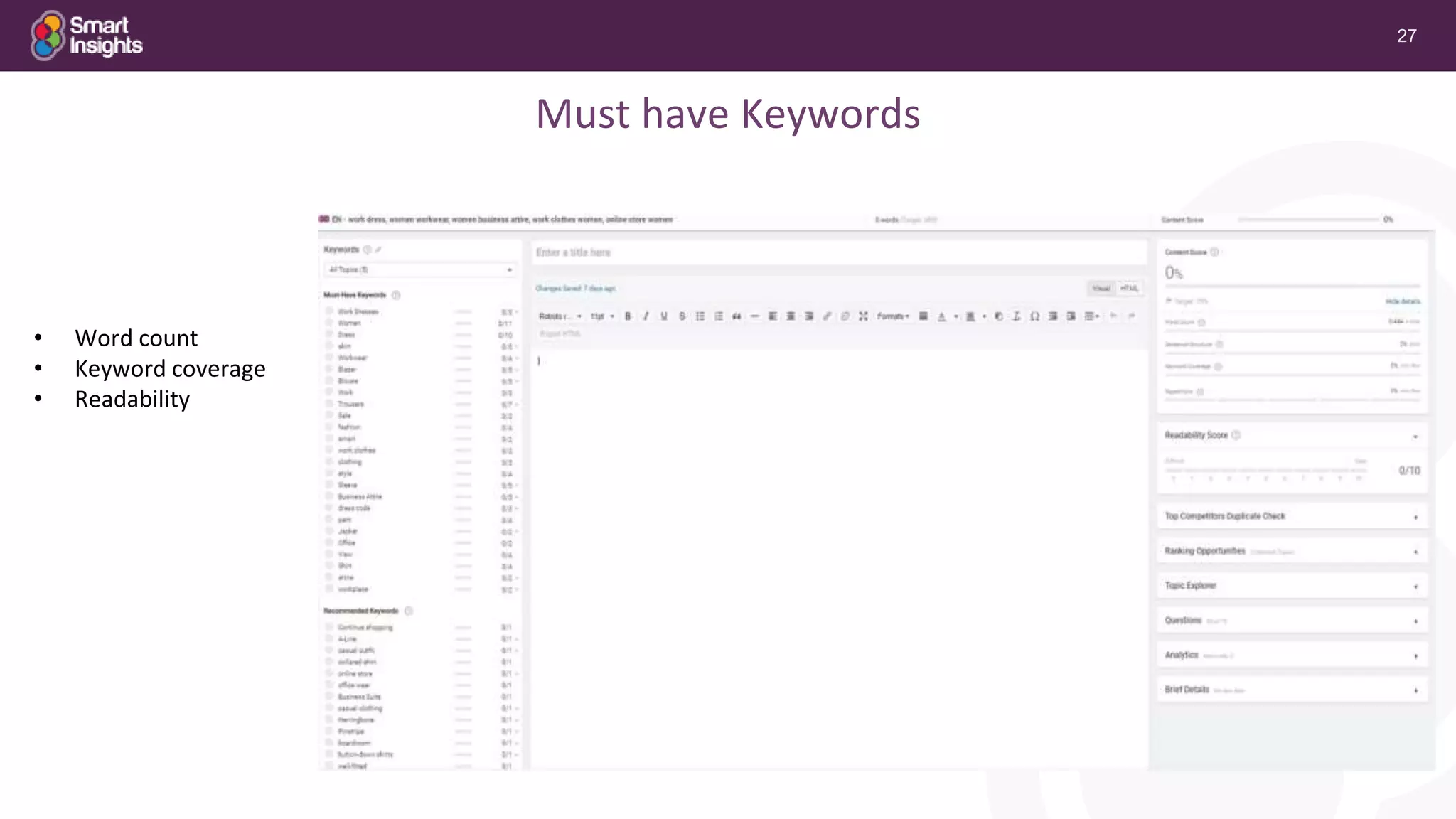Insert a bulleted list
The image size is (1456, 819).
[x=700, y=316]
